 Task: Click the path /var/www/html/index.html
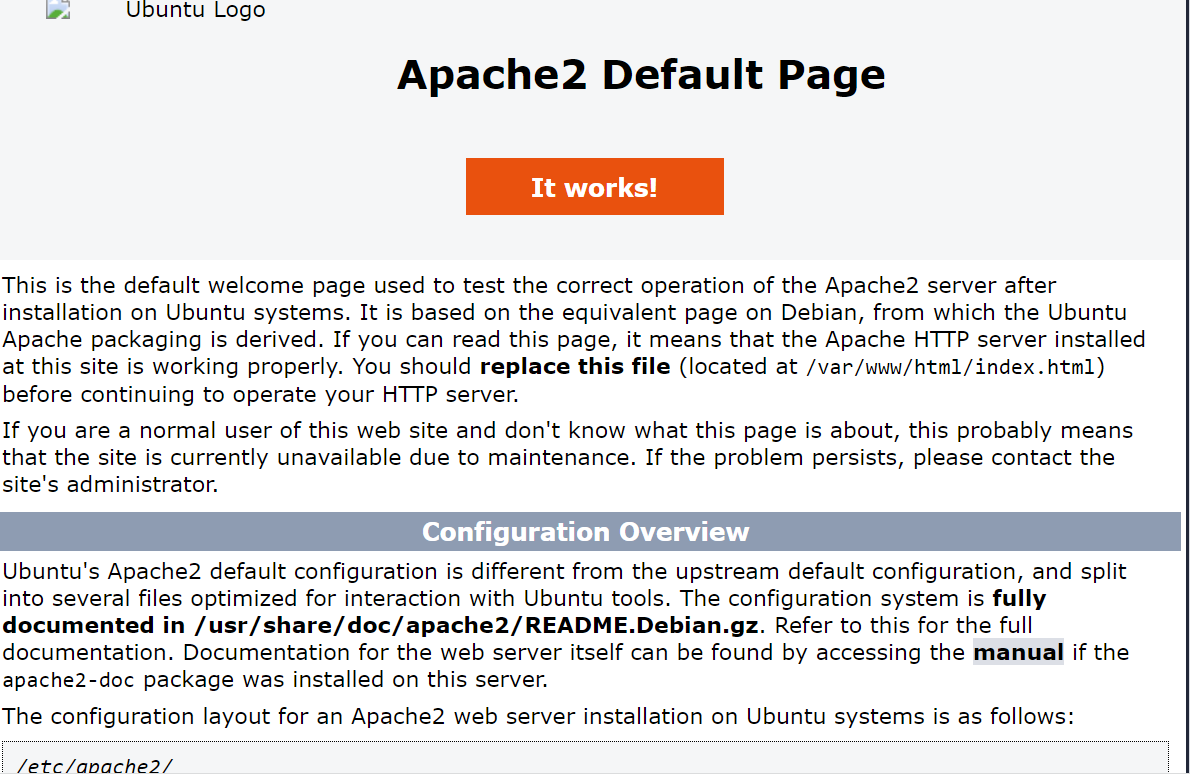click(x=950, y=367)
